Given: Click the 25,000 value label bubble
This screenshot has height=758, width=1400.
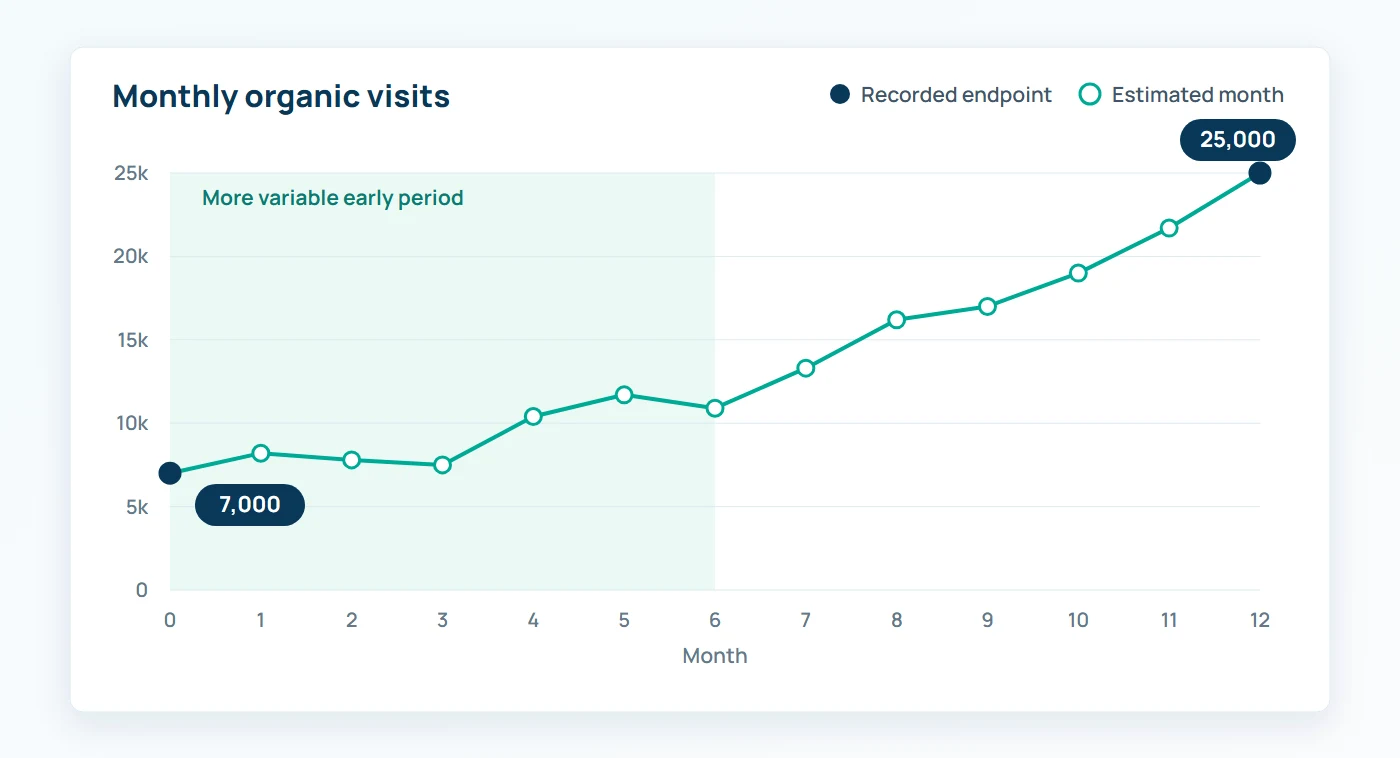Looking at the screenshot, I should pyautogui.click(x=1238, y=140).
